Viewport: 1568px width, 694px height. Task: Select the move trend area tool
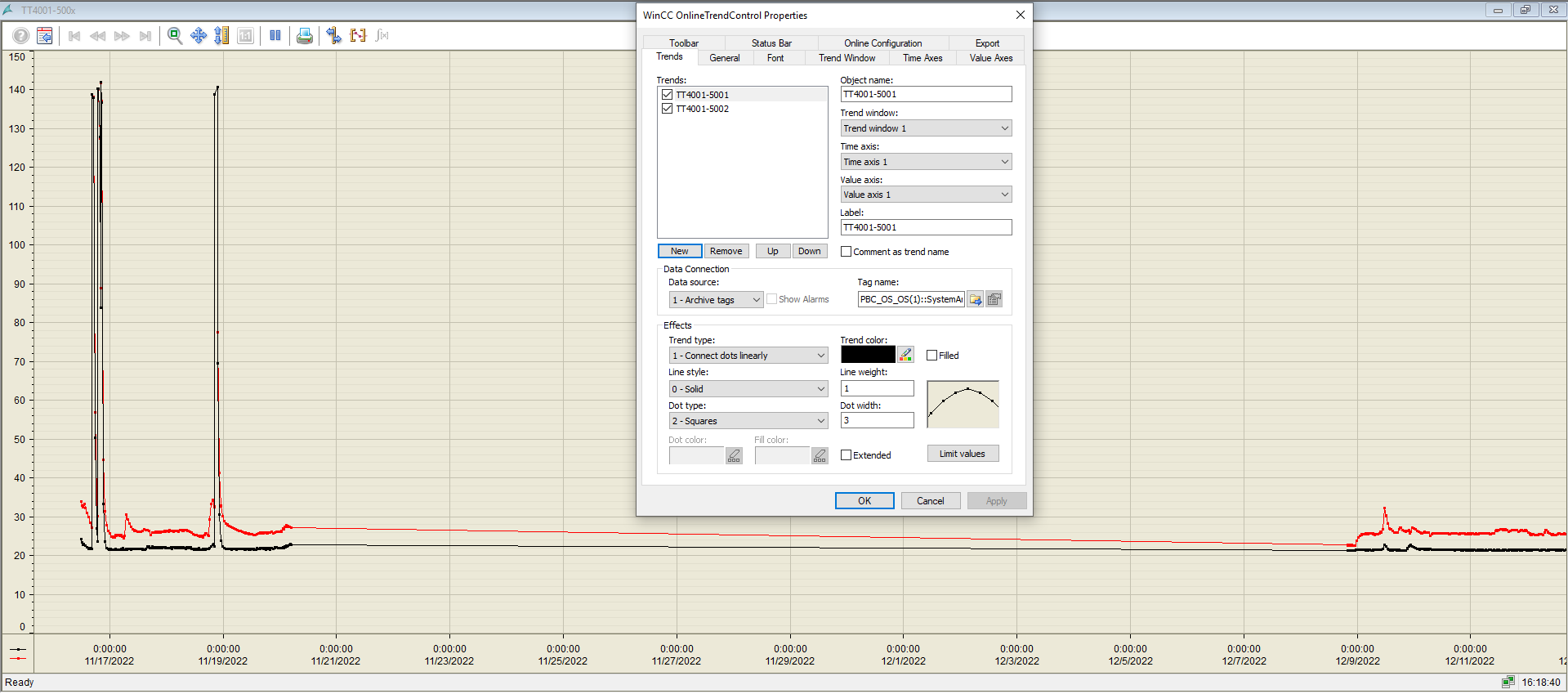(198, 36)
